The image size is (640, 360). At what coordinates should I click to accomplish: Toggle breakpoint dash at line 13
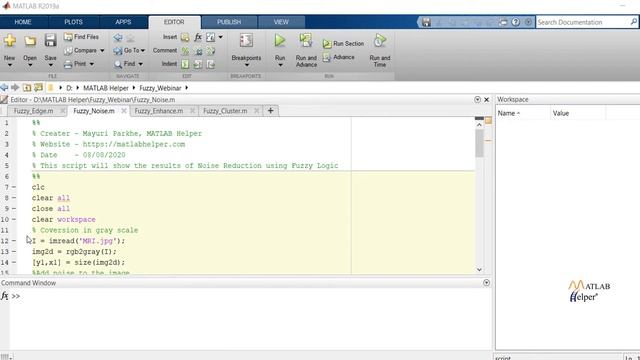[x=14, y=251]
